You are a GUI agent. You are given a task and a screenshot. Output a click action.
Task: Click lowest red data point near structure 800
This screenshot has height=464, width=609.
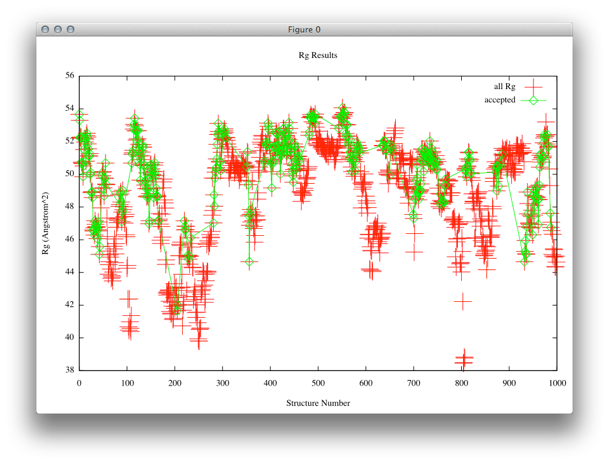(x=463, y=358)
